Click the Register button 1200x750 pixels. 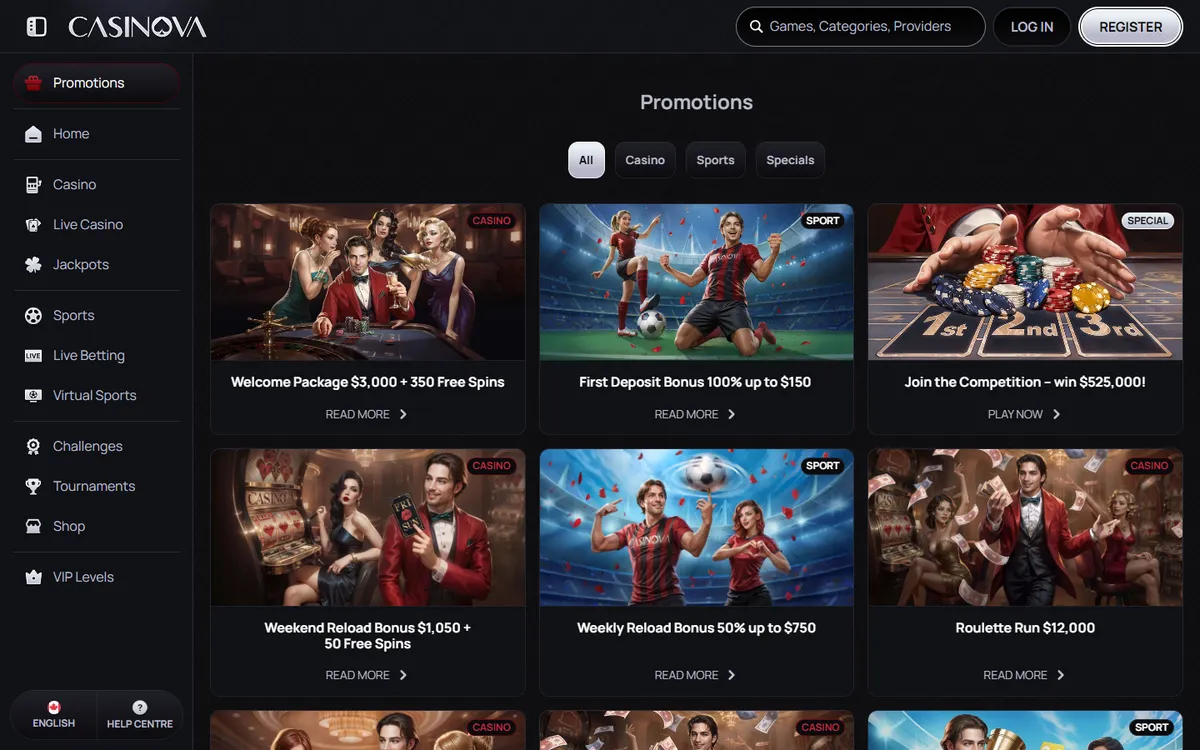(x=1130, y=27)
